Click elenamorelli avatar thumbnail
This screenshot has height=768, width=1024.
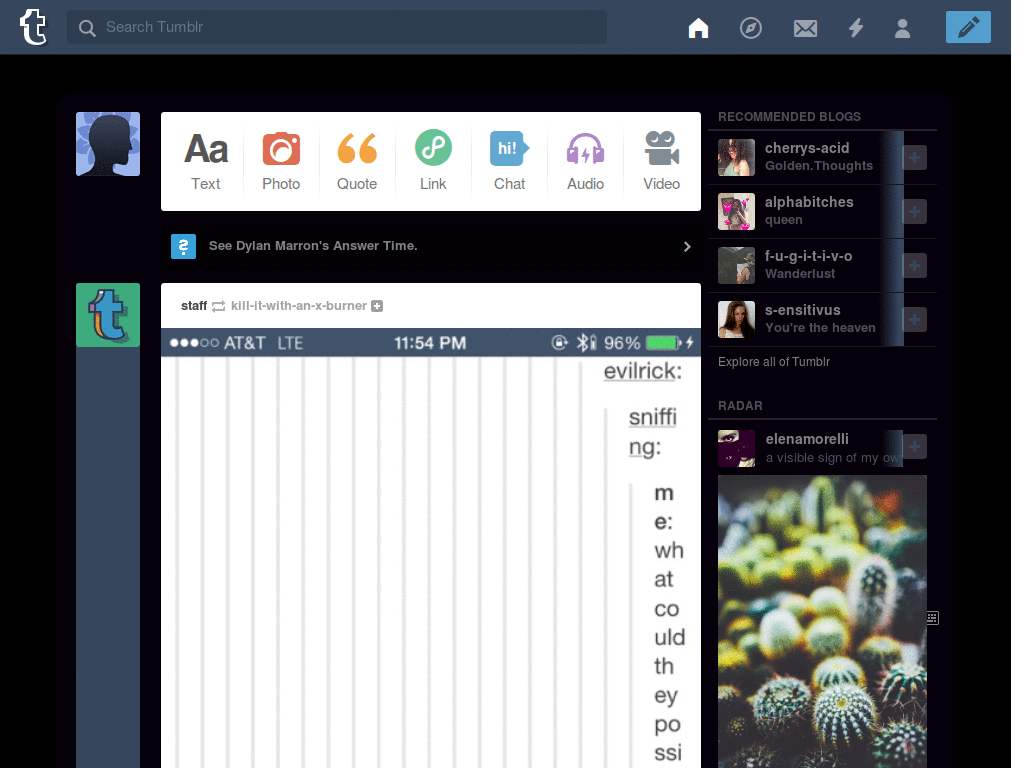[x=736, y=448]
